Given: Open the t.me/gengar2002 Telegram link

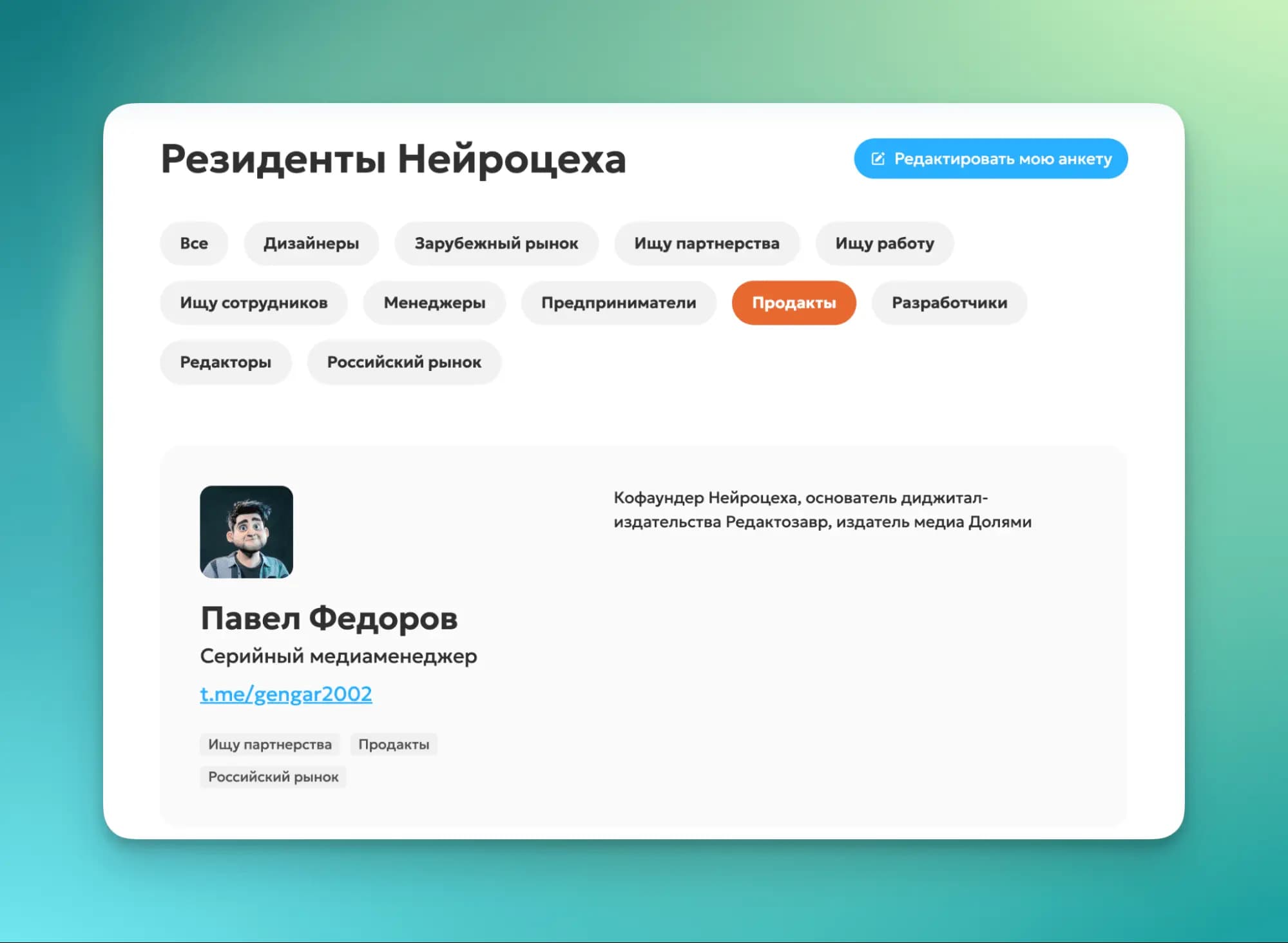Looking at the screenshot, I should [286, 694].
